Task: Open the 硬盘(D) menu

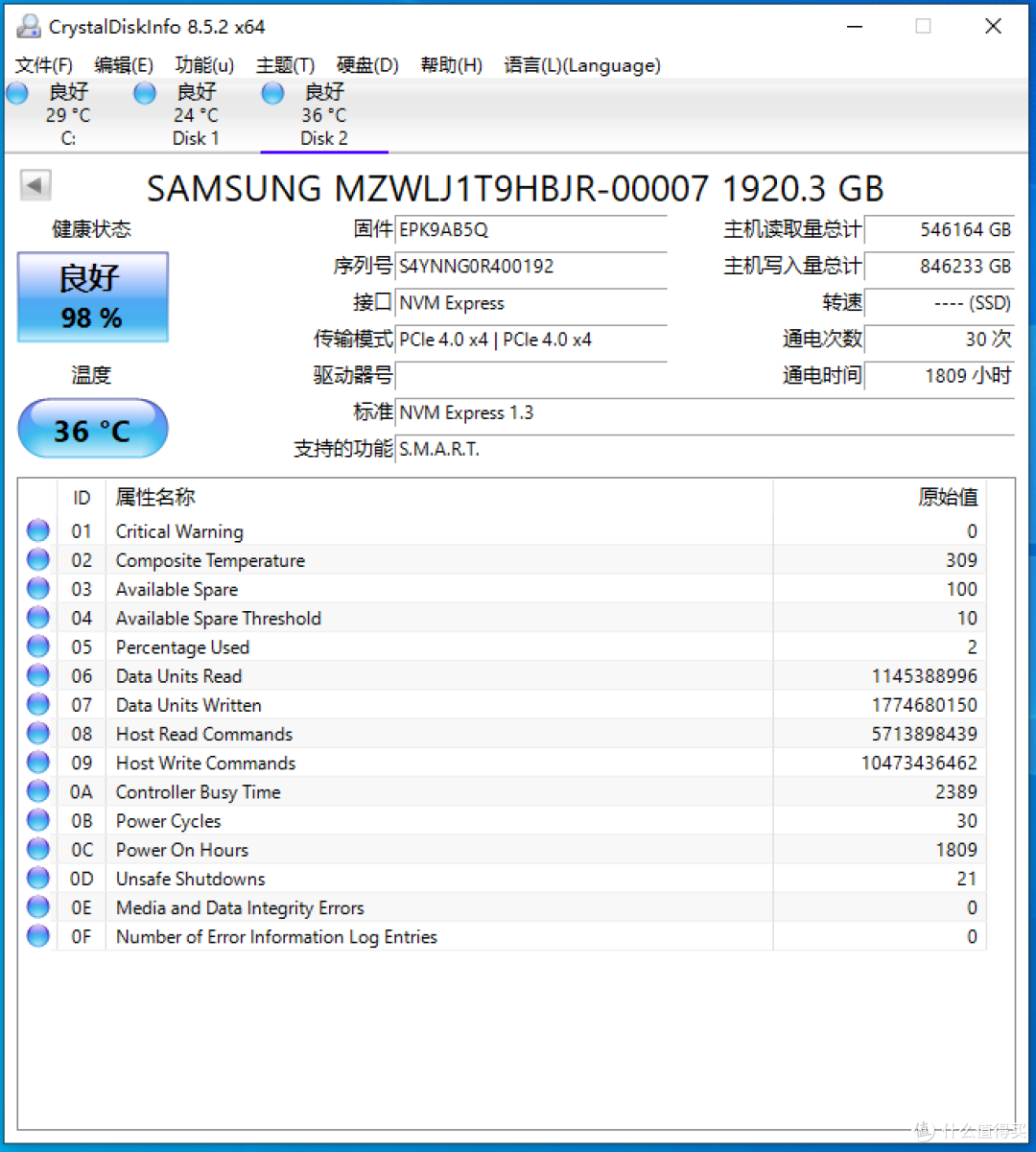Action: coord(367,65)
